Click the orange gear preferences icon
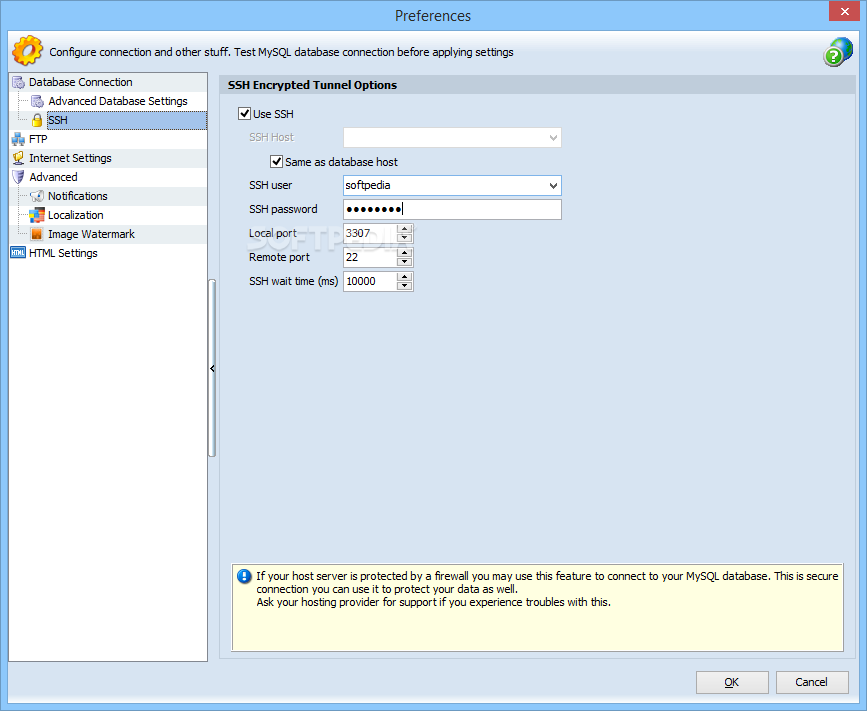The image size is (867, 711). tap(27, 51)
